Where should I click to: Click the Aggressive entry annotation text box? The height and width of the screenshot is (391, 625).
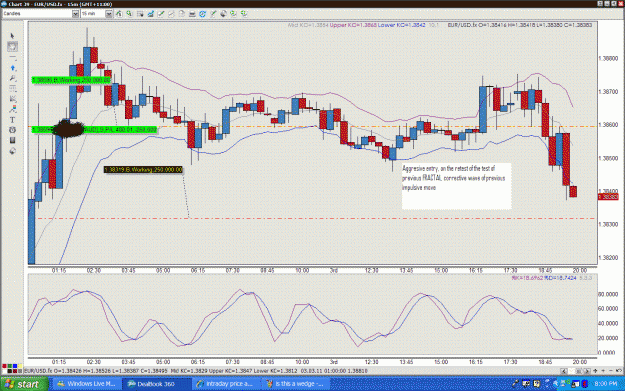[x=456, y=186]
